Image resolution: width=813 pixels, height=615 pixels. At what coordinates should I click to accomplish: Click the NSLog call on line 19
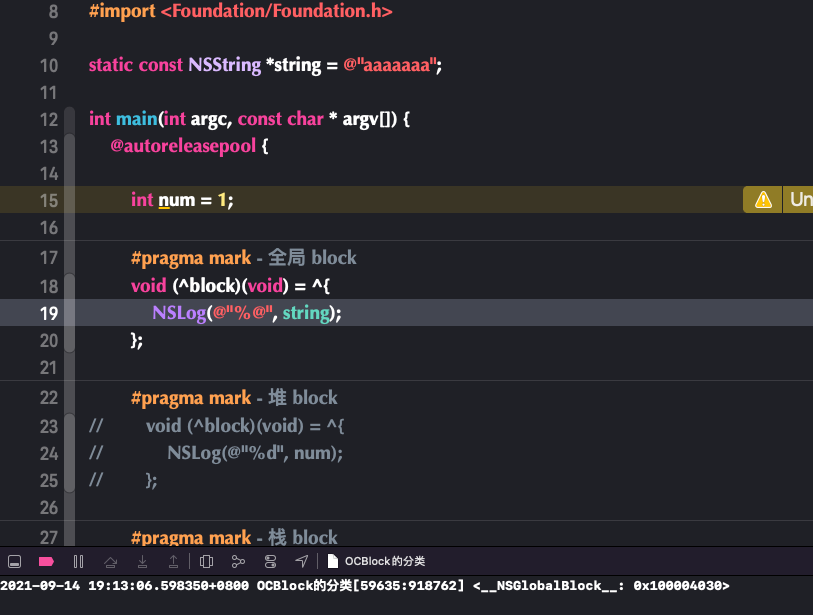pos(179,313)
